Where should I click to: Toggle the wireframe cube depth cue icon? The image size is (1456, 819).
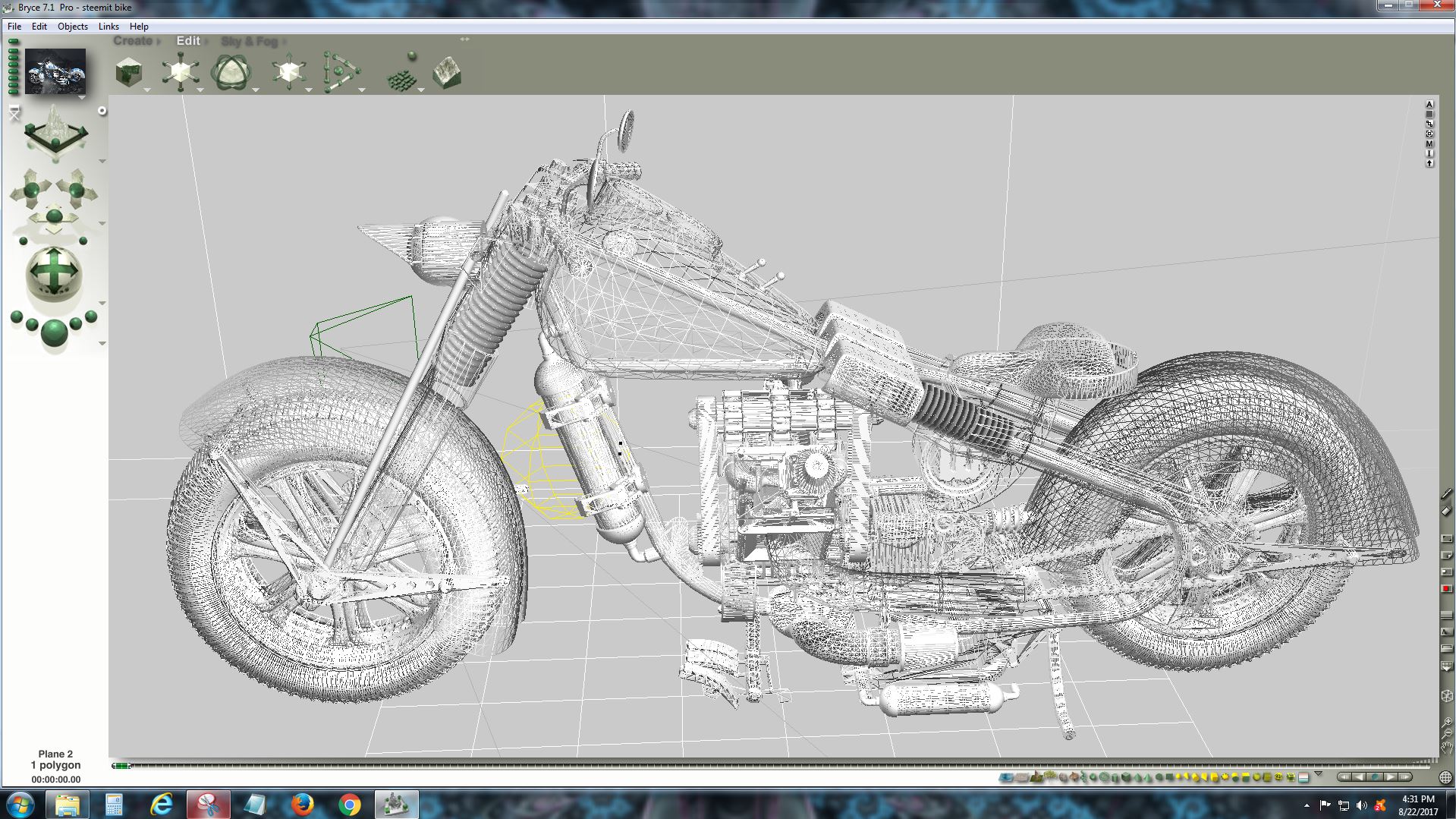1446,696
